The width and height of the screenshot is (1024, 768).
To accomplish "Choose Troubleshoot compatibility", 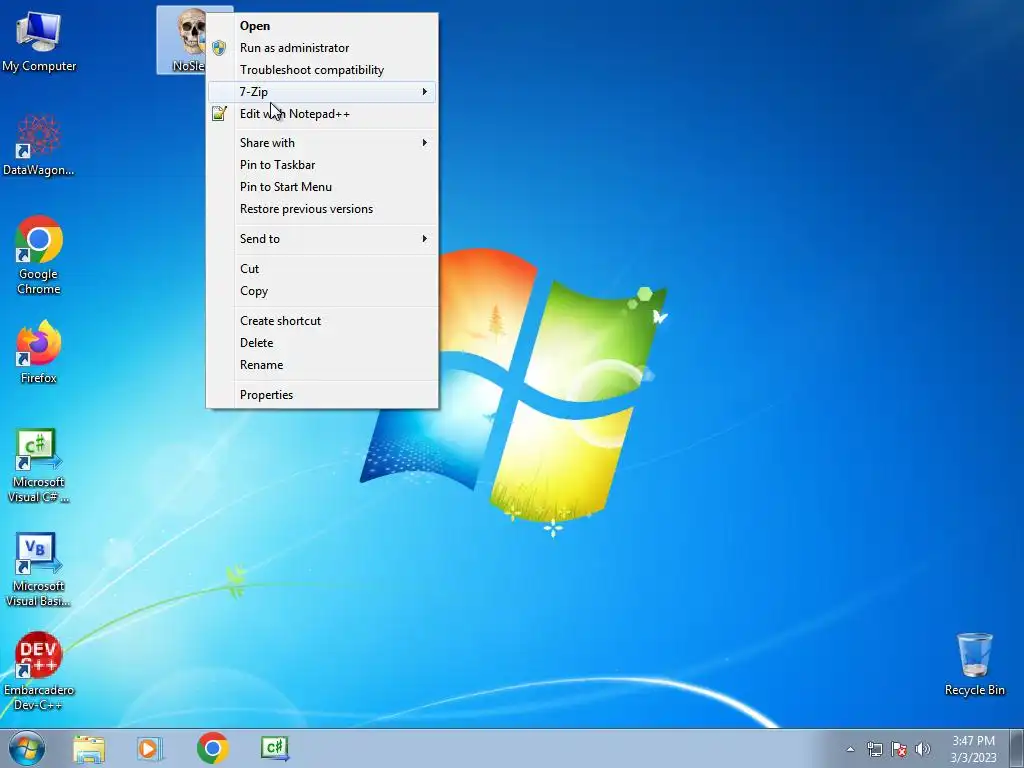I will pyautogui.click(x=322, y=70).
